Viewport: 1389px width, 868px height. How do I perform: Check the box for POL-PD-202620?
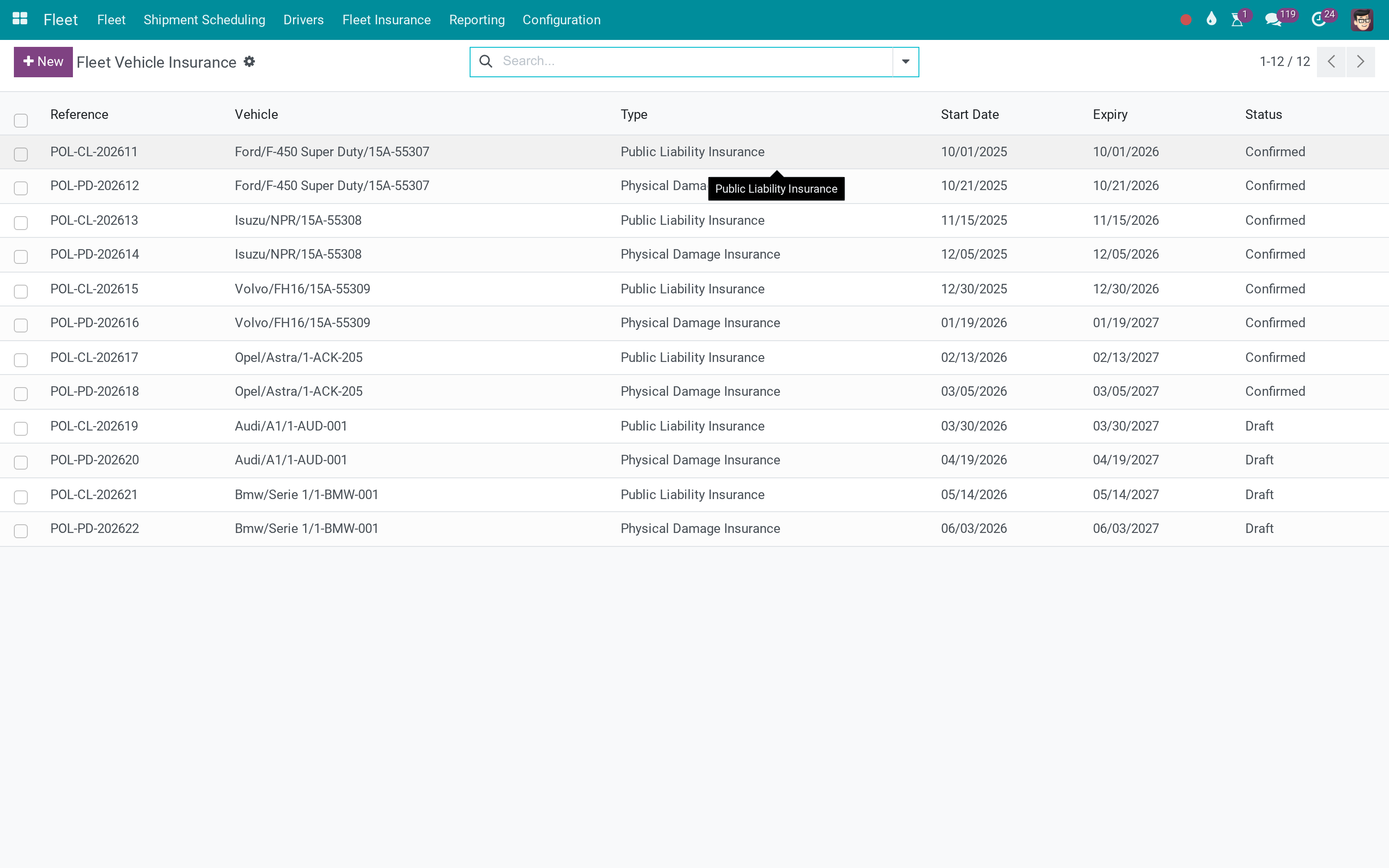[x=21, y=462]
